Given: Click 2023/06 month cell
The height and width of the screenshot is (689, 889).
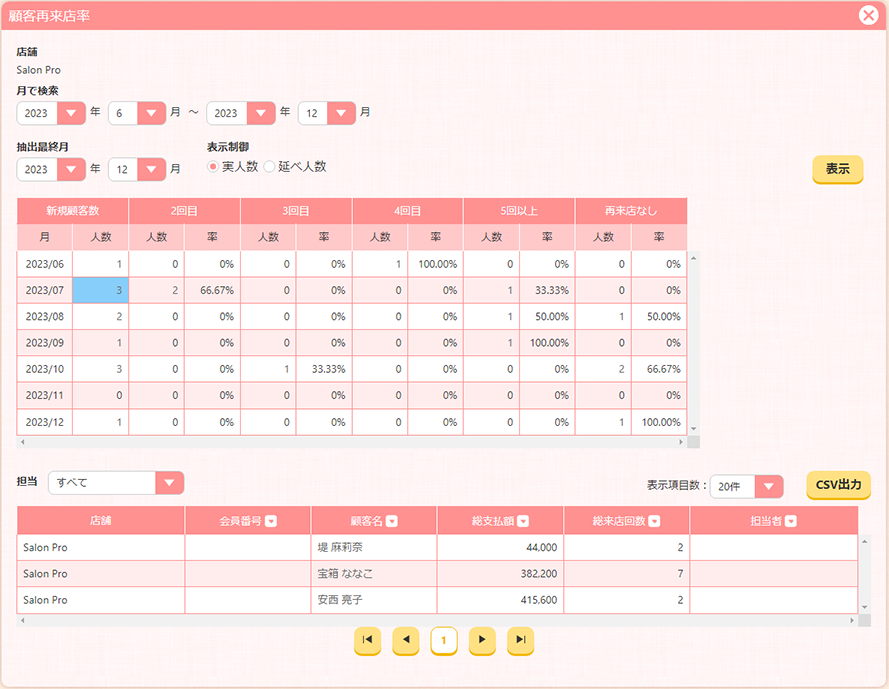Looking at the screenshot, I should point(45,264).
